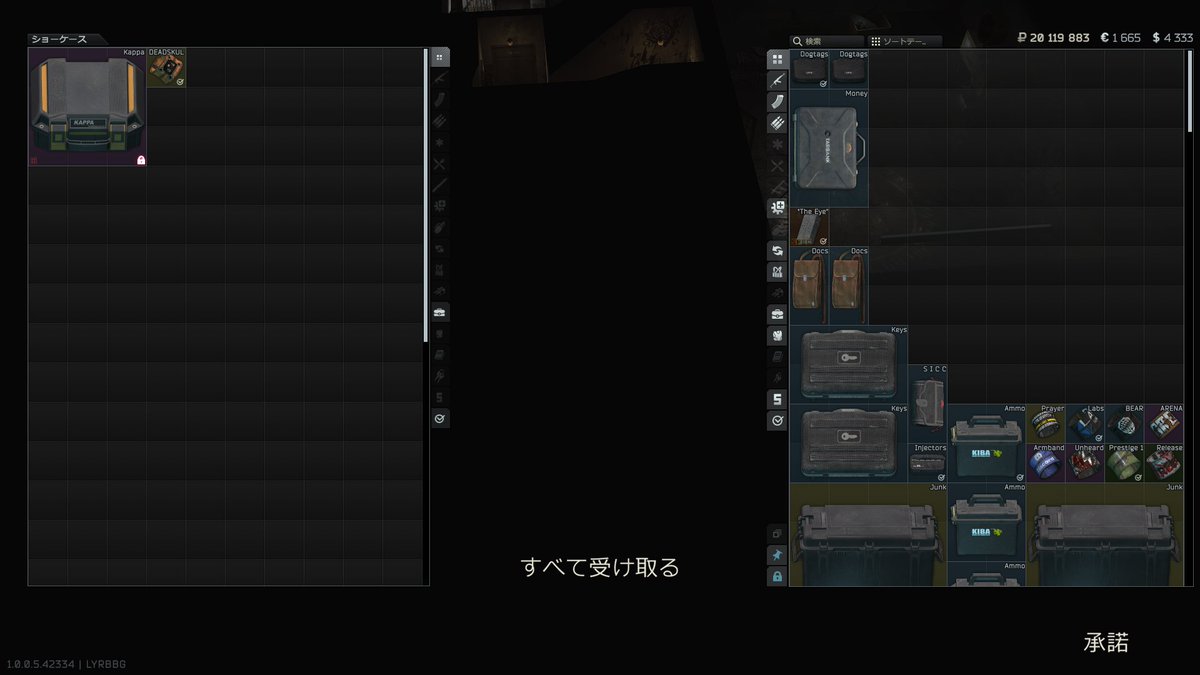The height and width of the screenshot is (675, 1200).
Task: Filter stash by ammo rounds icon
Action: pos(777,123)
